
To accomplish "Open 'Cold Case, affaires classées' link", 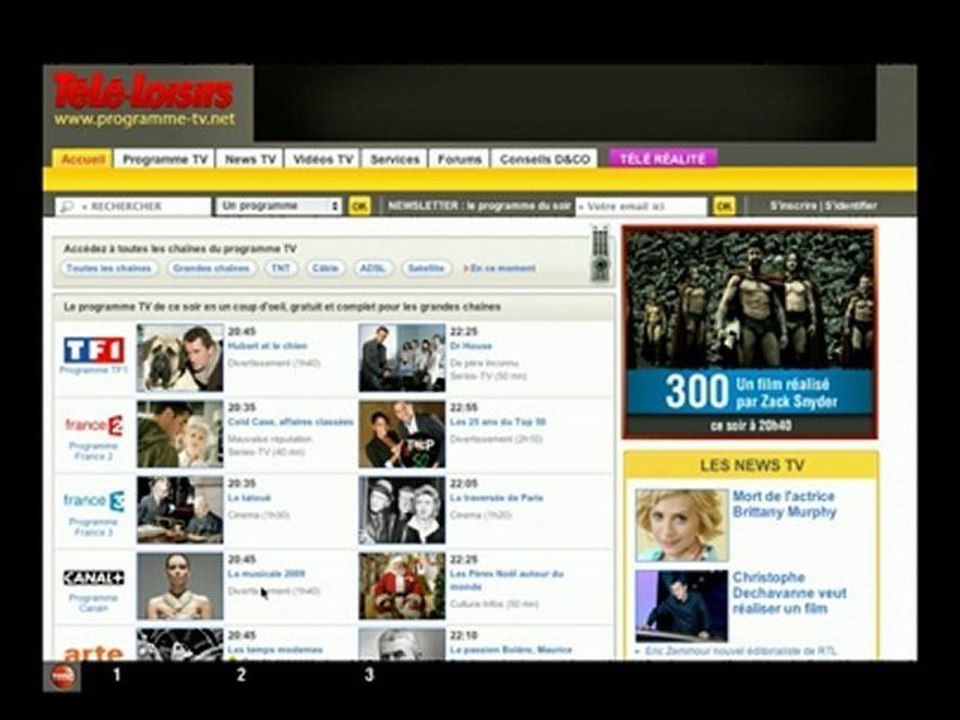I will click(x=291, y=422).
